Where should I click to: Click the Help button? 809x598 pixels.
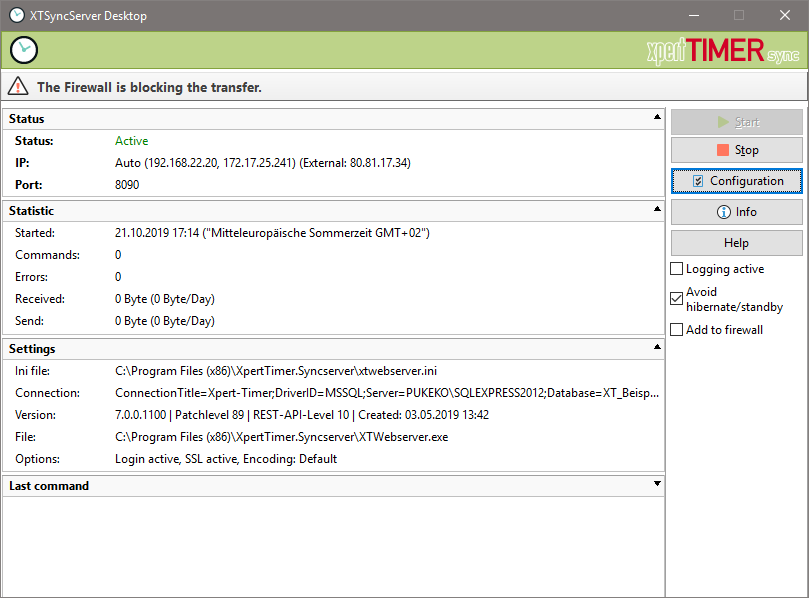coord(737,243)
